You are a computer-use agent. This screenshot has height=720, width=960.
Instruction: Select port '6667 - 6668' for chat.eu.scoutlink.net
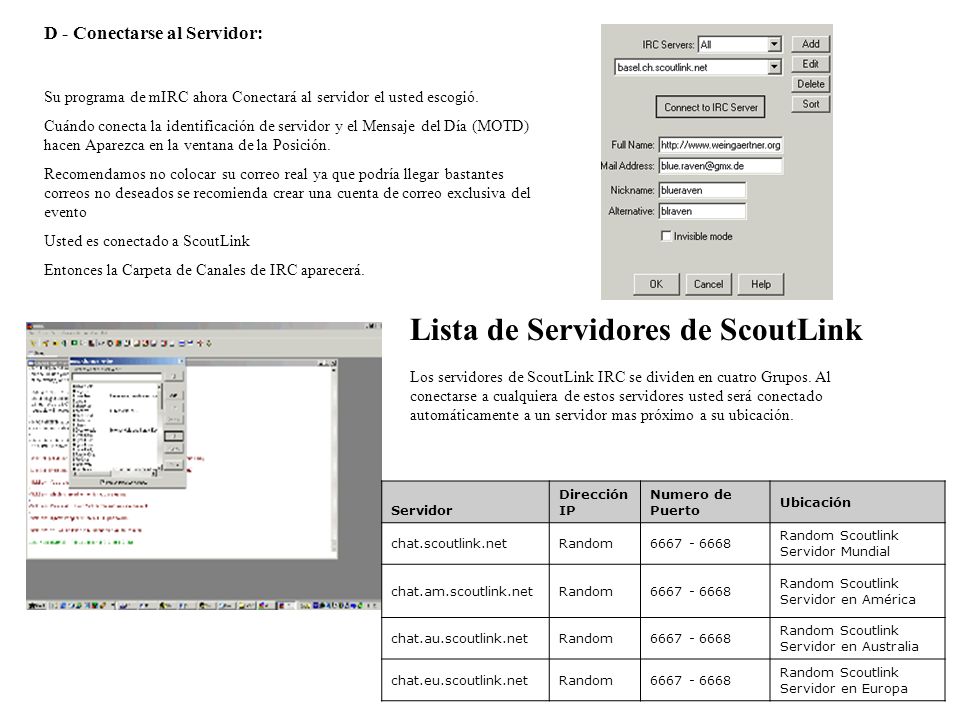[x=705, y=680]
